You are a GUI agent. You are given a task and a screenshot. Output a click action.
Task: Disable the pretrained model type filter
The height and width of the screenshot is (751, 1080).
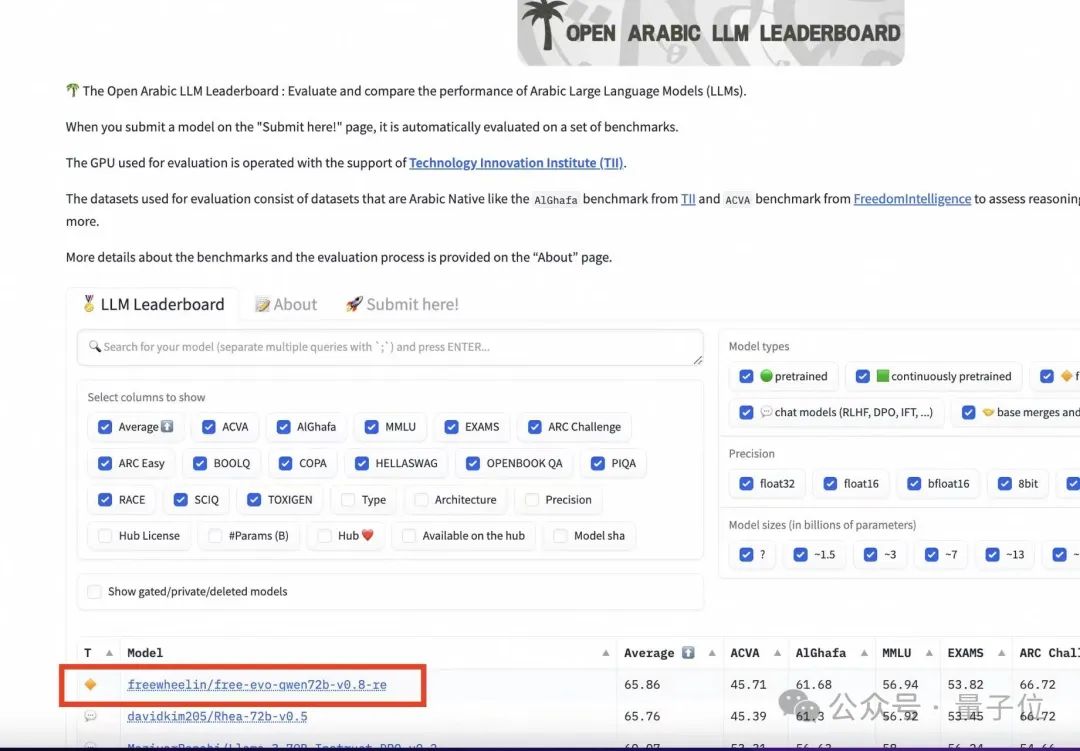tap(746, 377)
